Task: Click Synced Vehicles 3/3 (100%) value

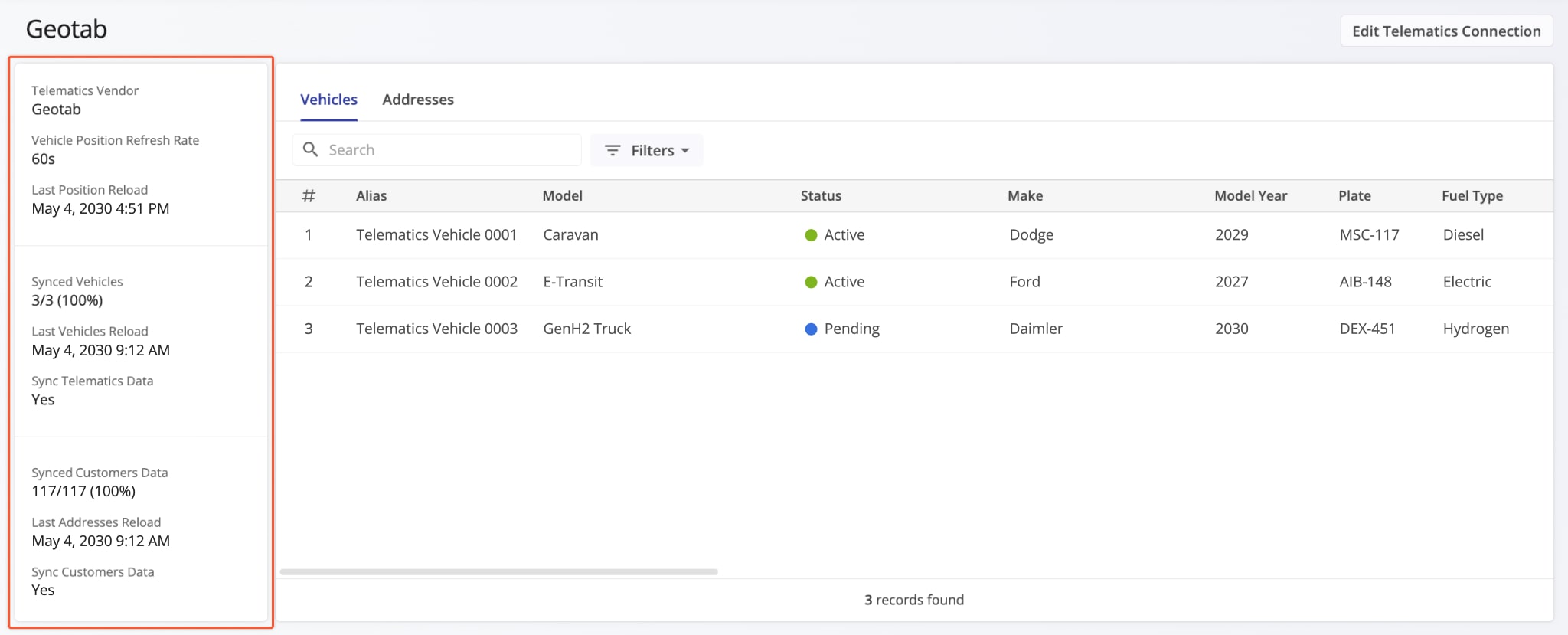Action: [x=67, y=300]
